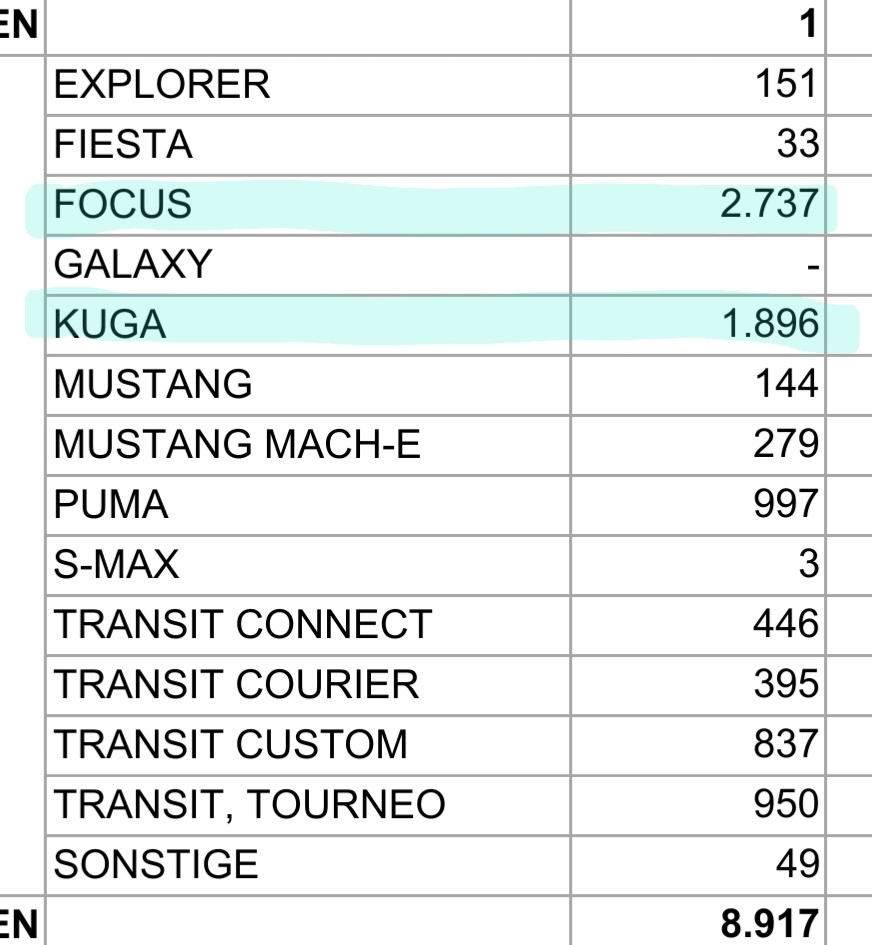The image size is (872, 945).
Task: Select the KUGA value 1.896
Action: tap(770, 324)
